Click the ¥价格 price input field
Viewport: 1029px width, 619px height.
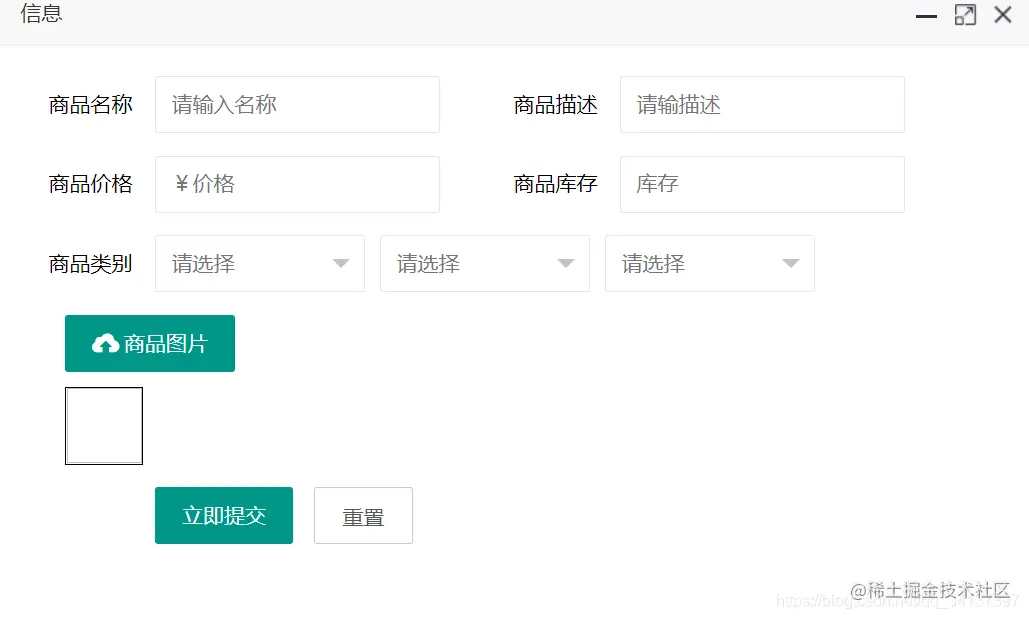coord(297,184)
